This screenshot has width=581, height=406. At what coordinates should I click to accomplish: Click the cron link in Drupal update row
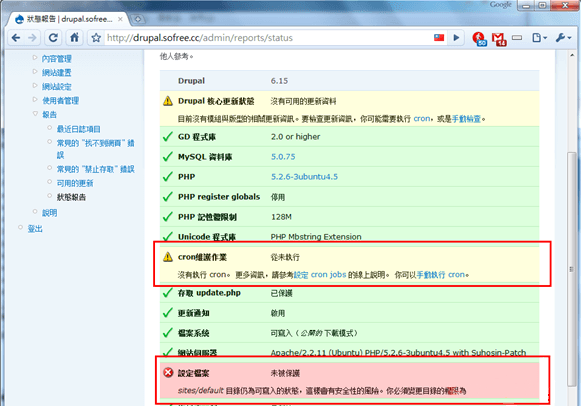point(422,119)
